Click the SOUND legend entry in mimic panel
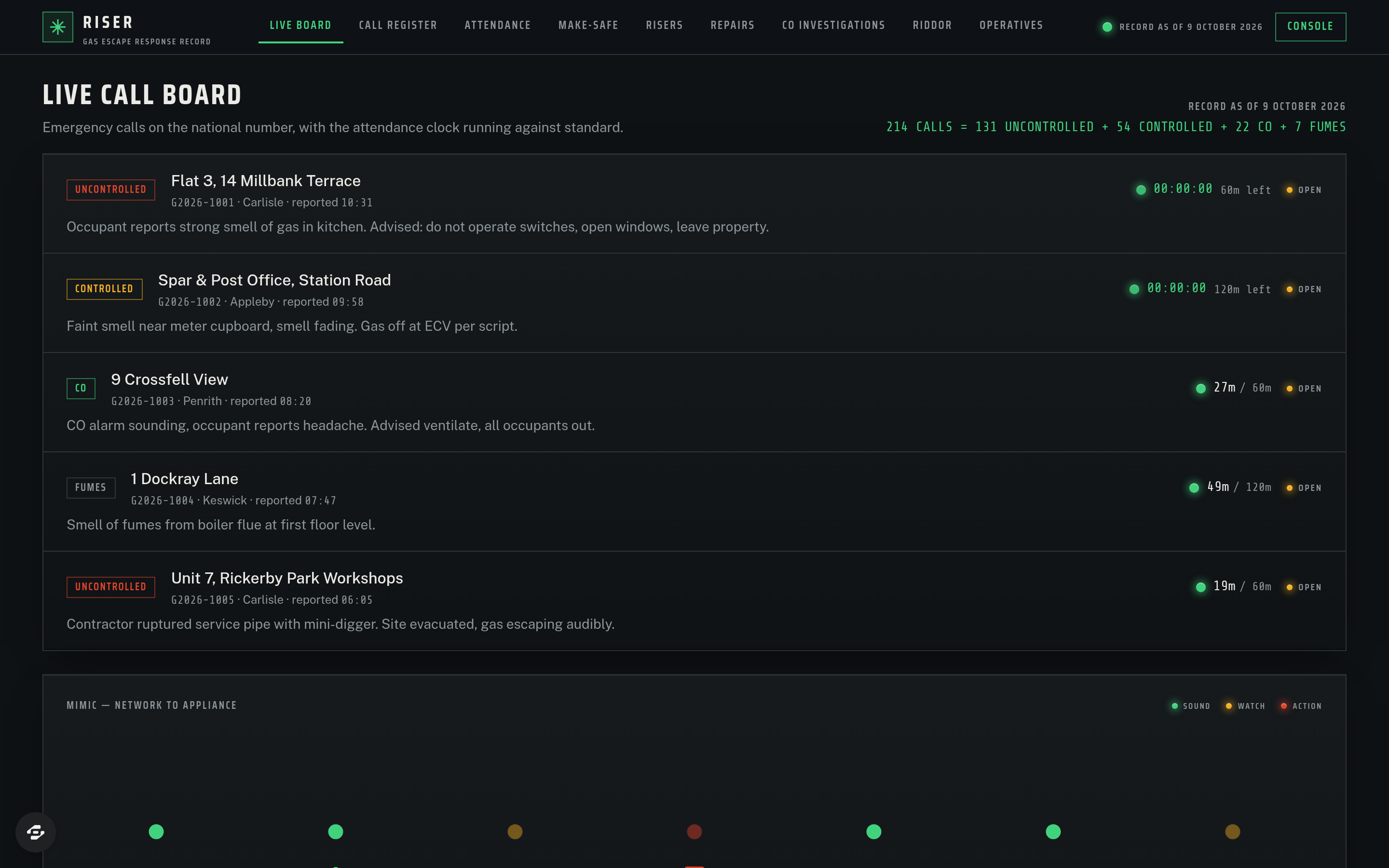Viewport: 1389px width, 868px height. [x=1190, y=706]
